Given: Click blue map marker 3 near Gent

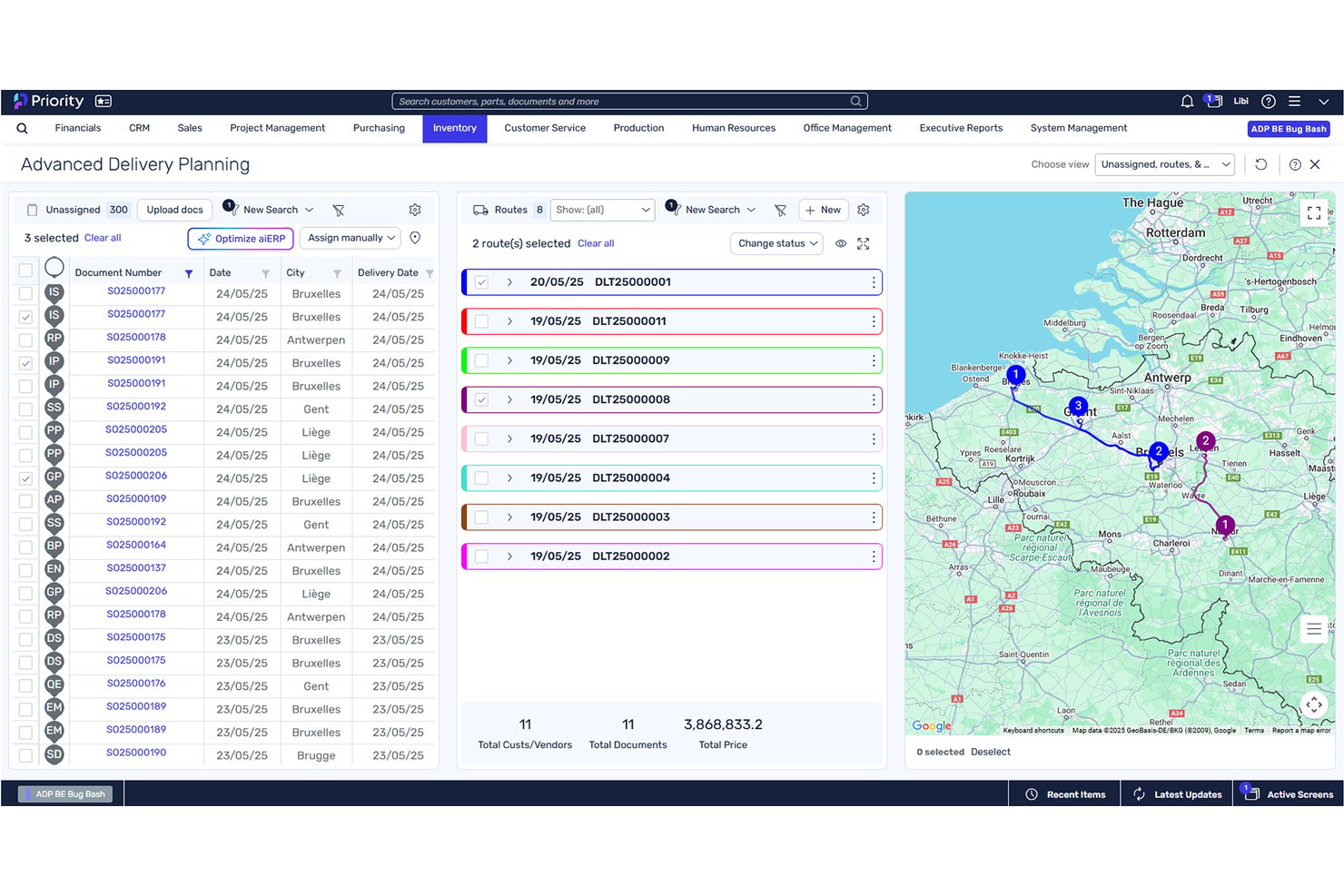Looking at the screenshot, I should pos(1078,407).
